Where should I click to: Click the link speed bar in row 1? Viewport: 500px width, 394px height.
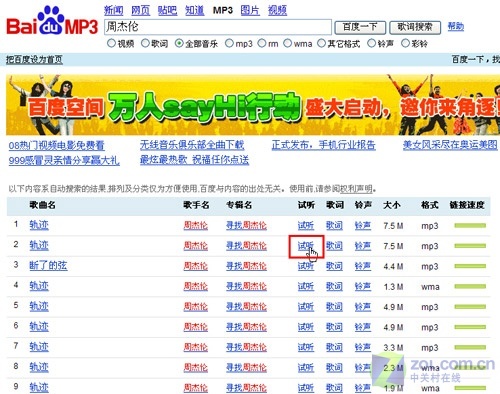[470, 226]
